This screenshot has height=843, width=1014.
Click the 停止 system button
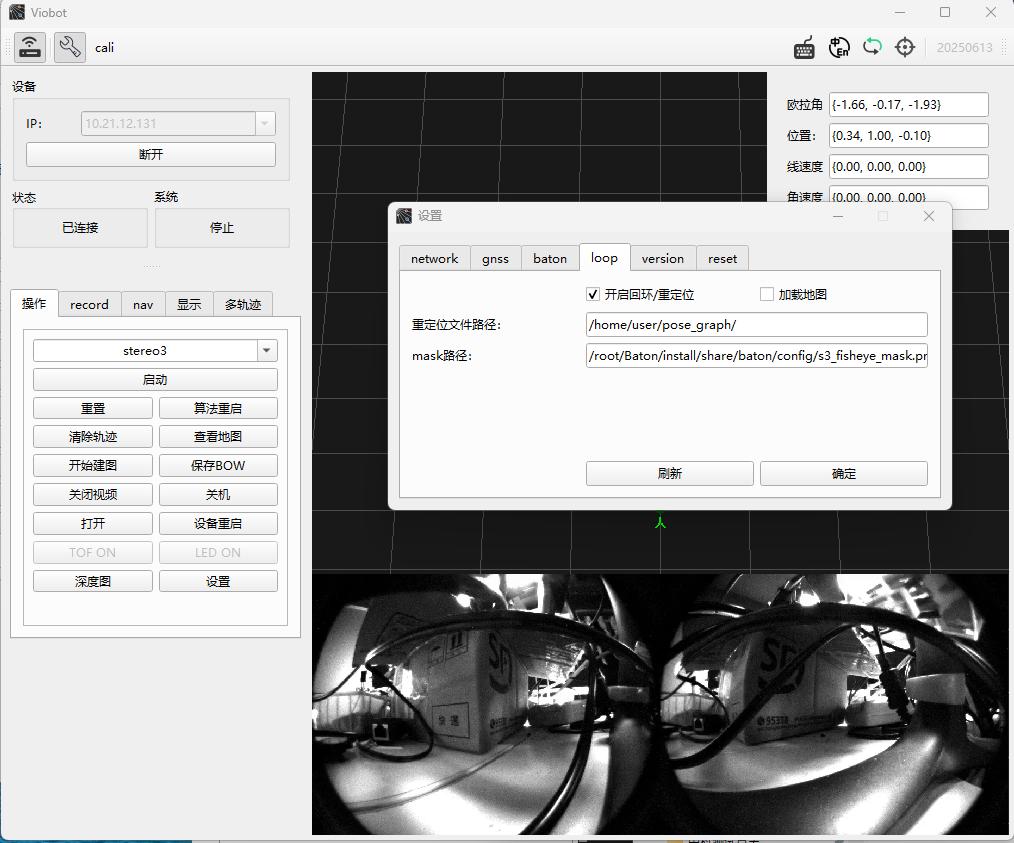[x=222, y=228]
